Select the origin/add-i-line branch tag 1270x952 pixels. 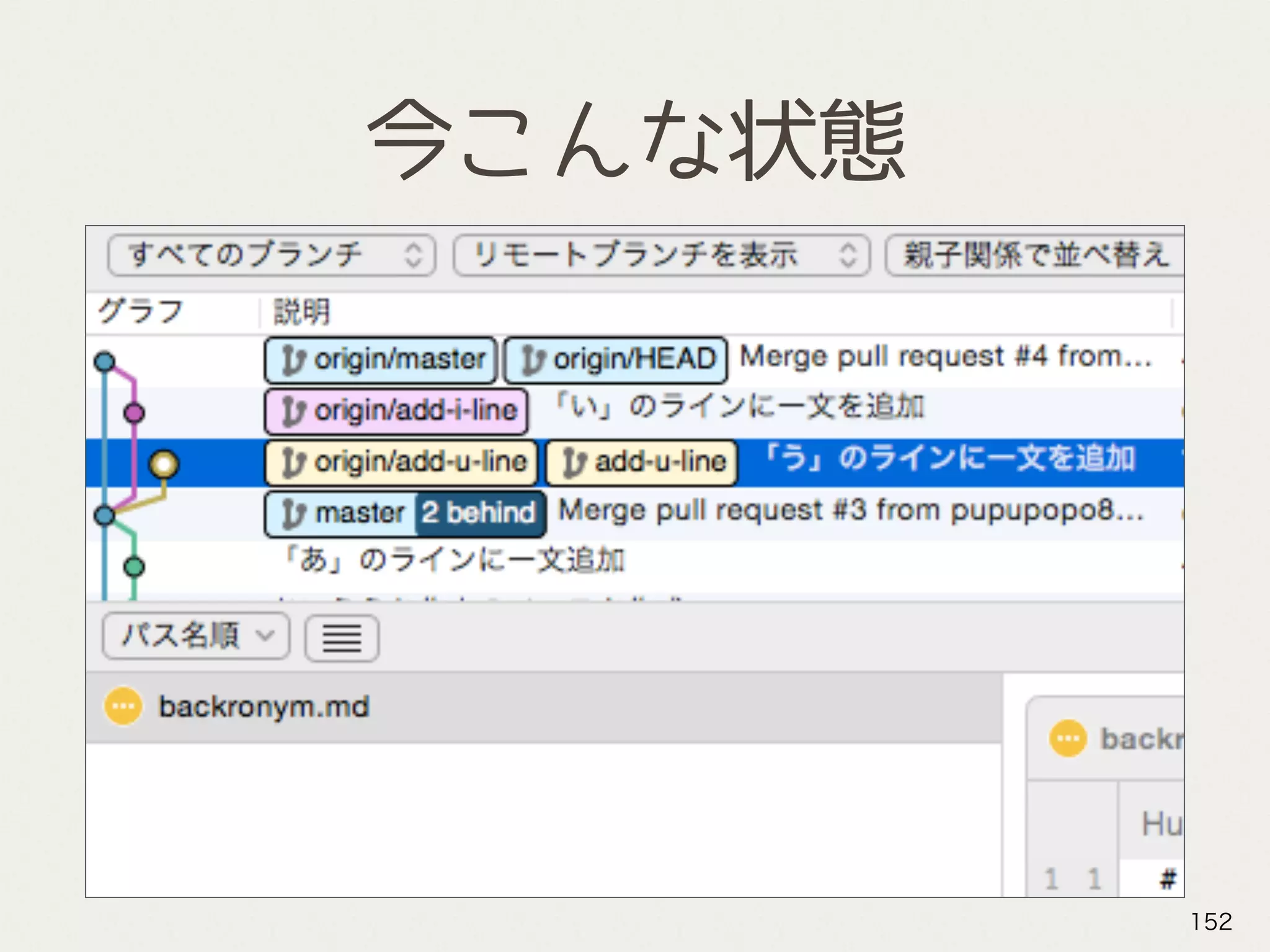396,411
